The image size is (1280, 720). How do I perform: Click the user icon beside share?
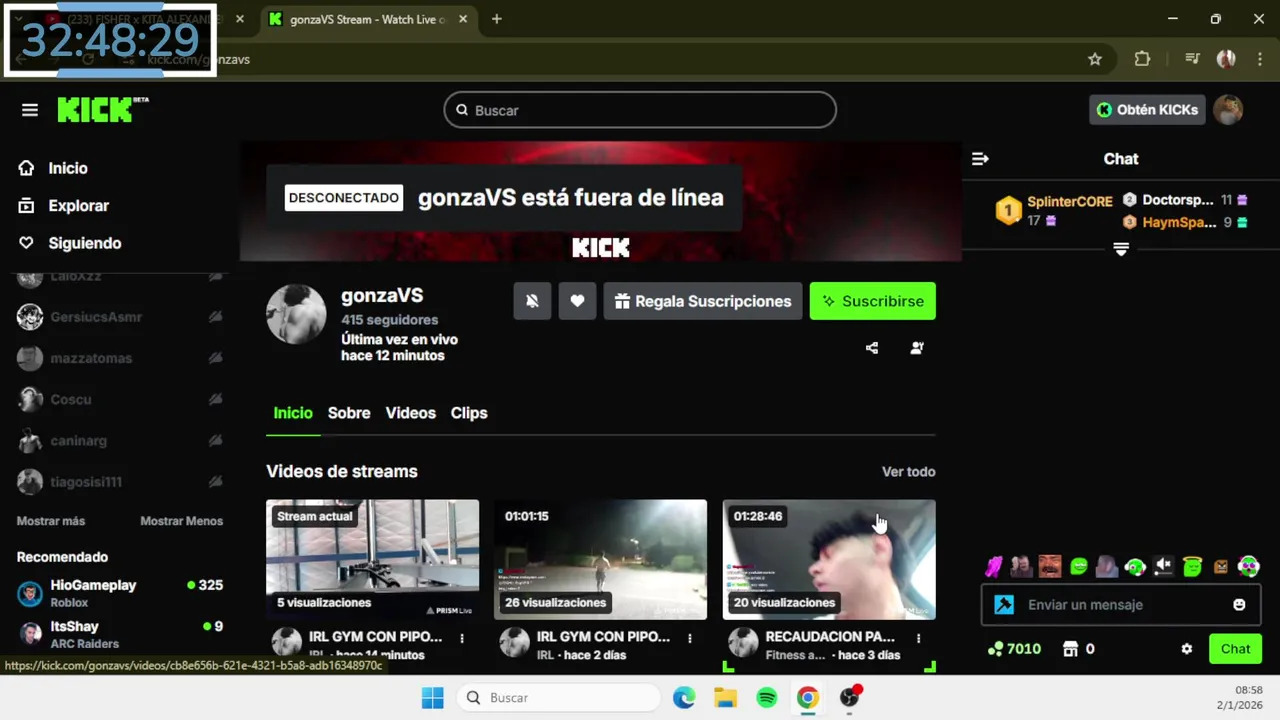point(917,348)
